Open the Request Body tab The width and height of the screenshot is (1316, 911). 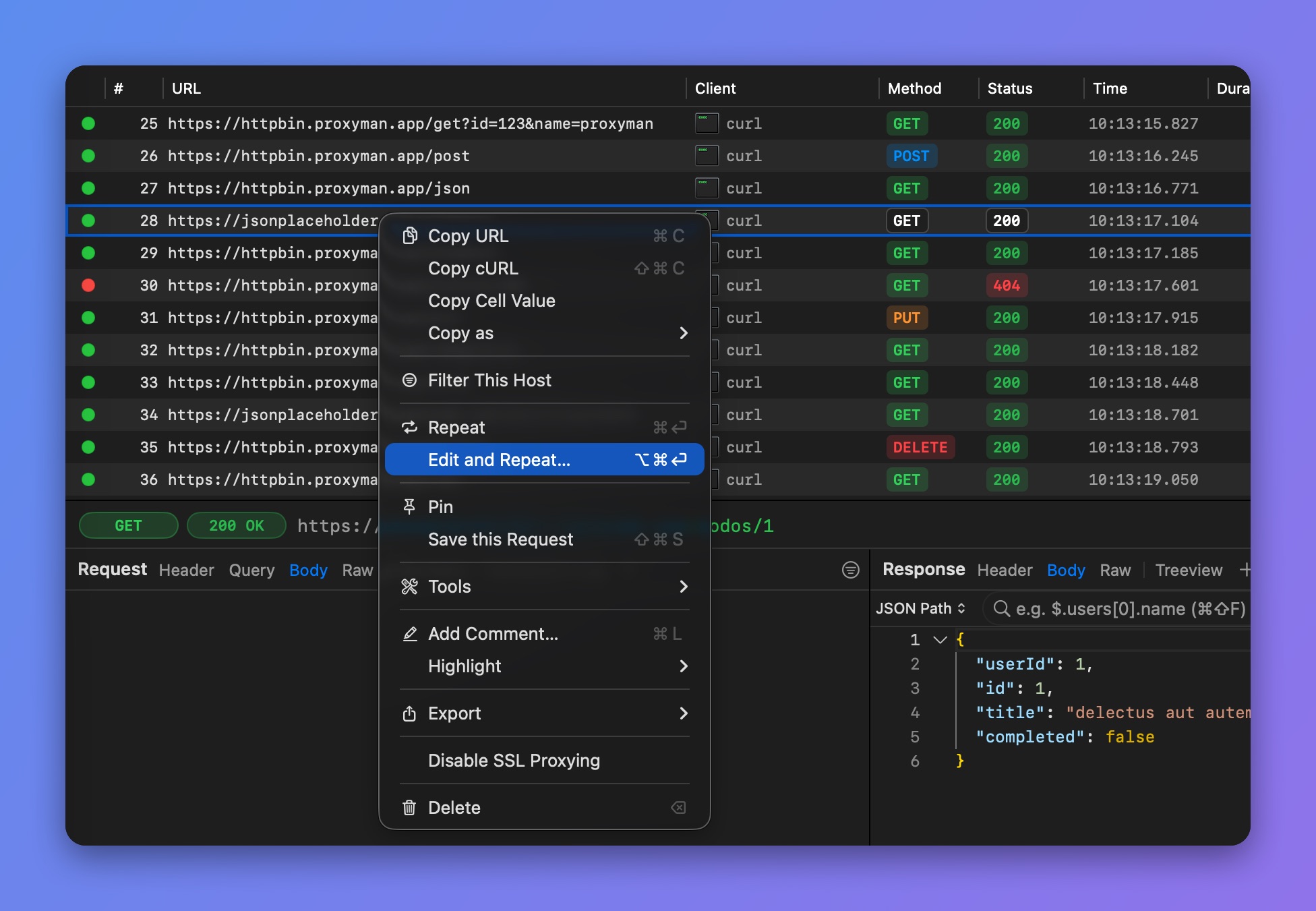[308, 570]
